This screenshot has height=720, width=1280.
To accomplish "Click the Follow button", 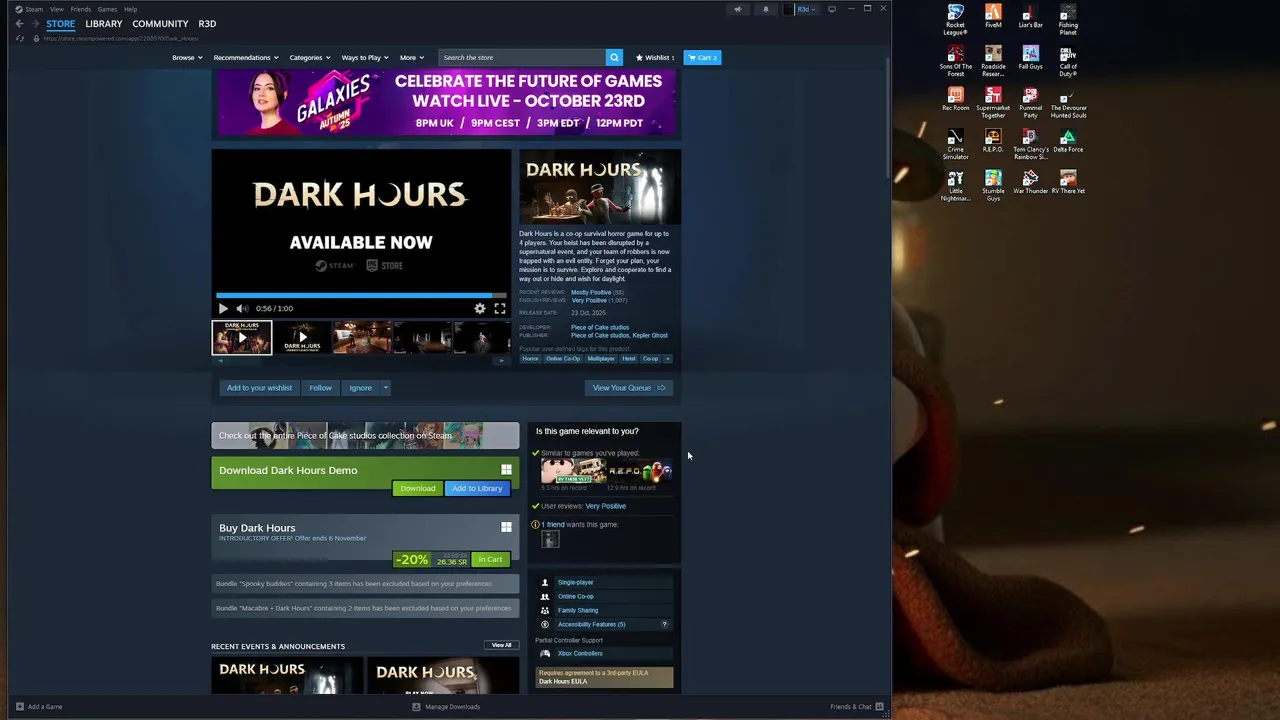I will tap(320, 388).
